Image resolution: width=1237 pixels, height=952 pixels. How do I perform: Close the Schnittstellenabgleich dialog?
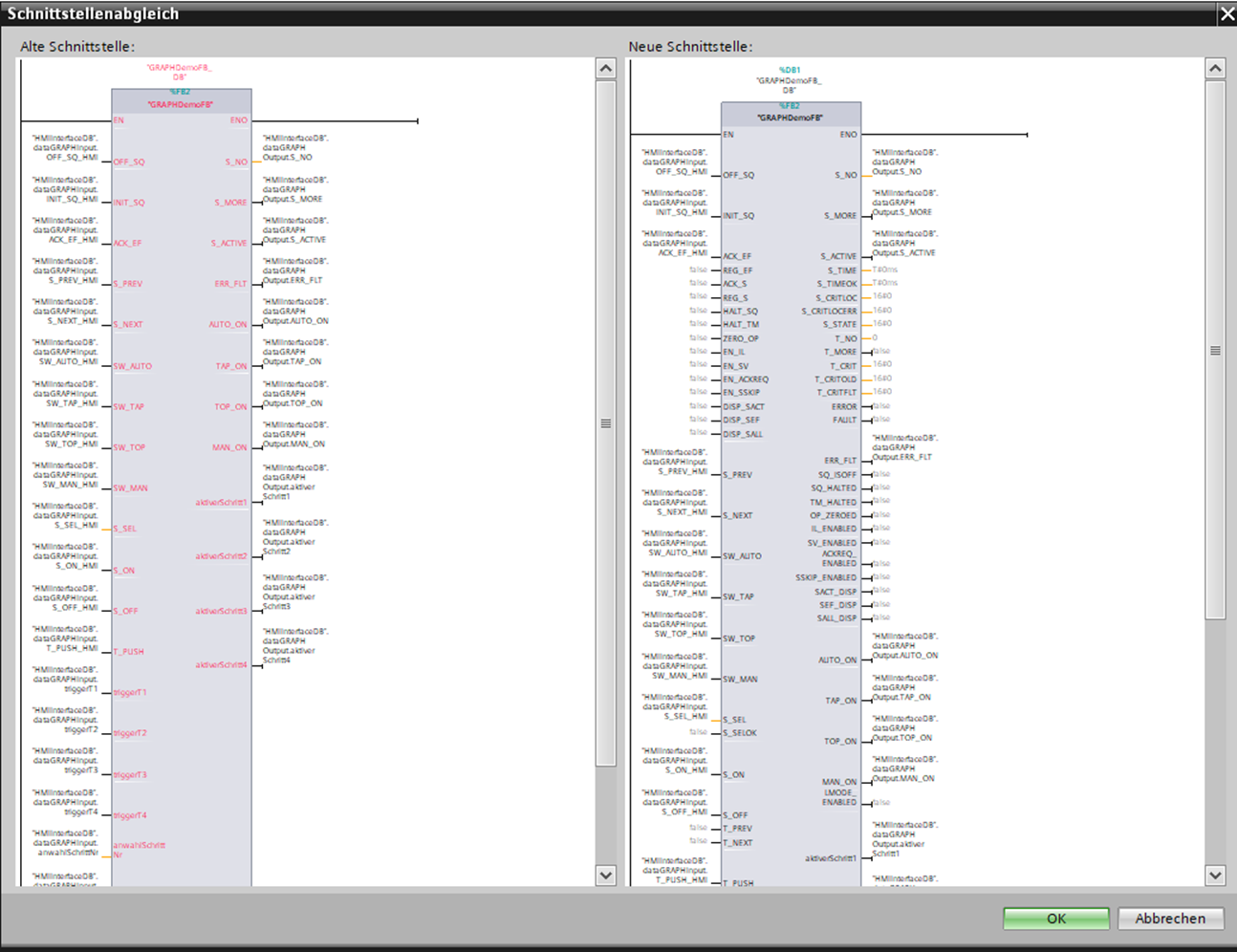(x=1226, y=13)
